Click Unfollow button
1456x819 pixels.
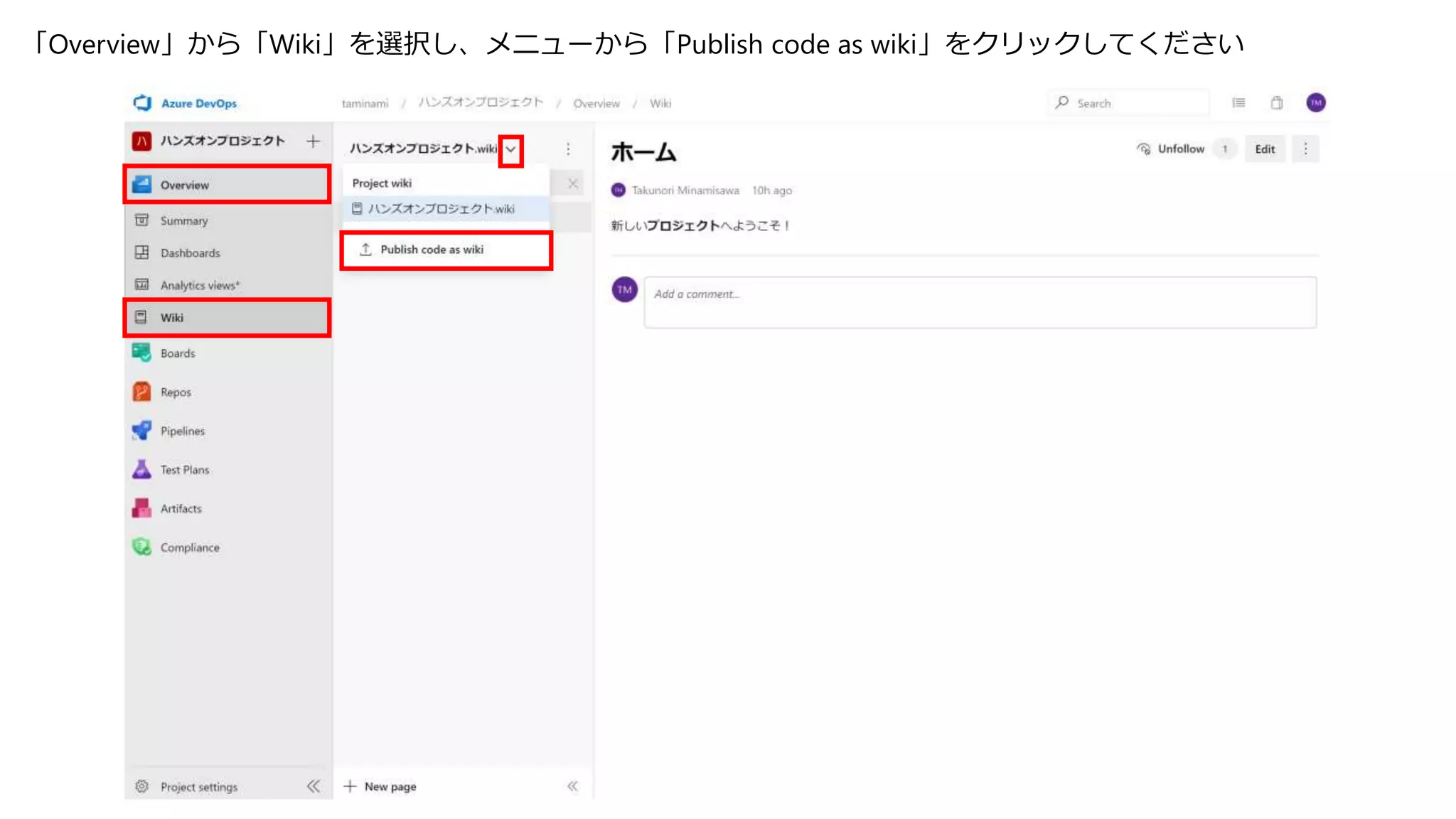click(x=1170, y=149)
